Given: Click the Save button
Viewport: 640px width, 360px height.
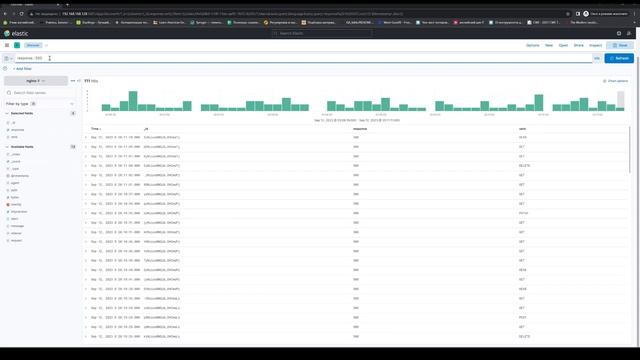Looking at the screenshot, I should 620,45.
